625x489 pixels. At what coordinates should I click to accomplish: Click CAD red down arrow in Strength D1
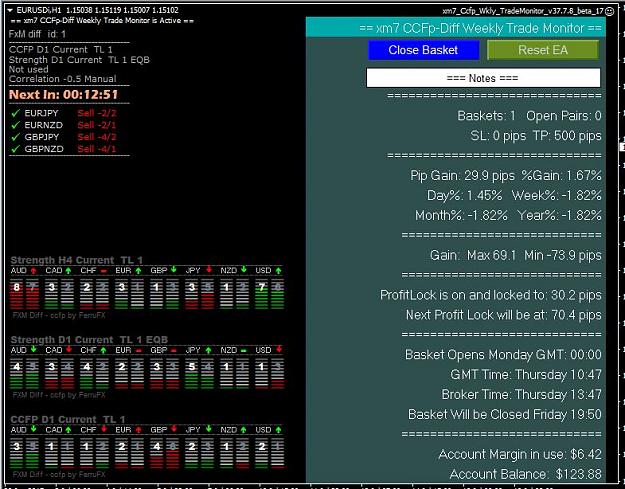coord(69,350)
